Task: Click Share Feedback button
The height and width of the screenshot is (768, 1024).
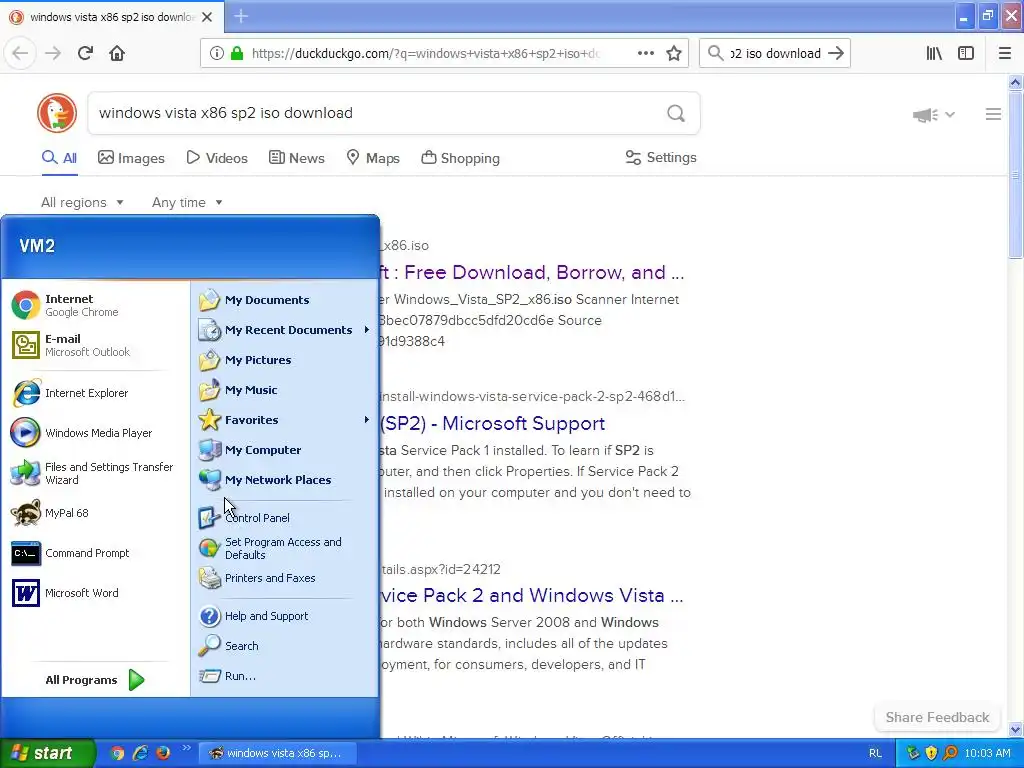Action: [937, 717]
